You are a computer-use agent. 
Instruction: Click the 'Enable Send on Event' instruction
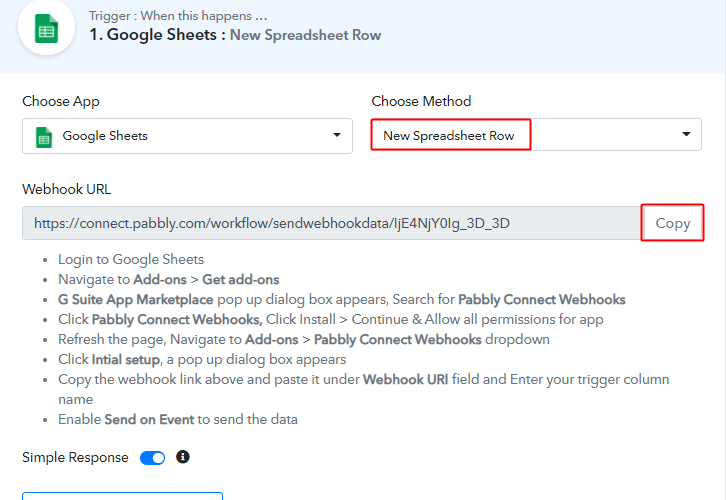[178, 419]
